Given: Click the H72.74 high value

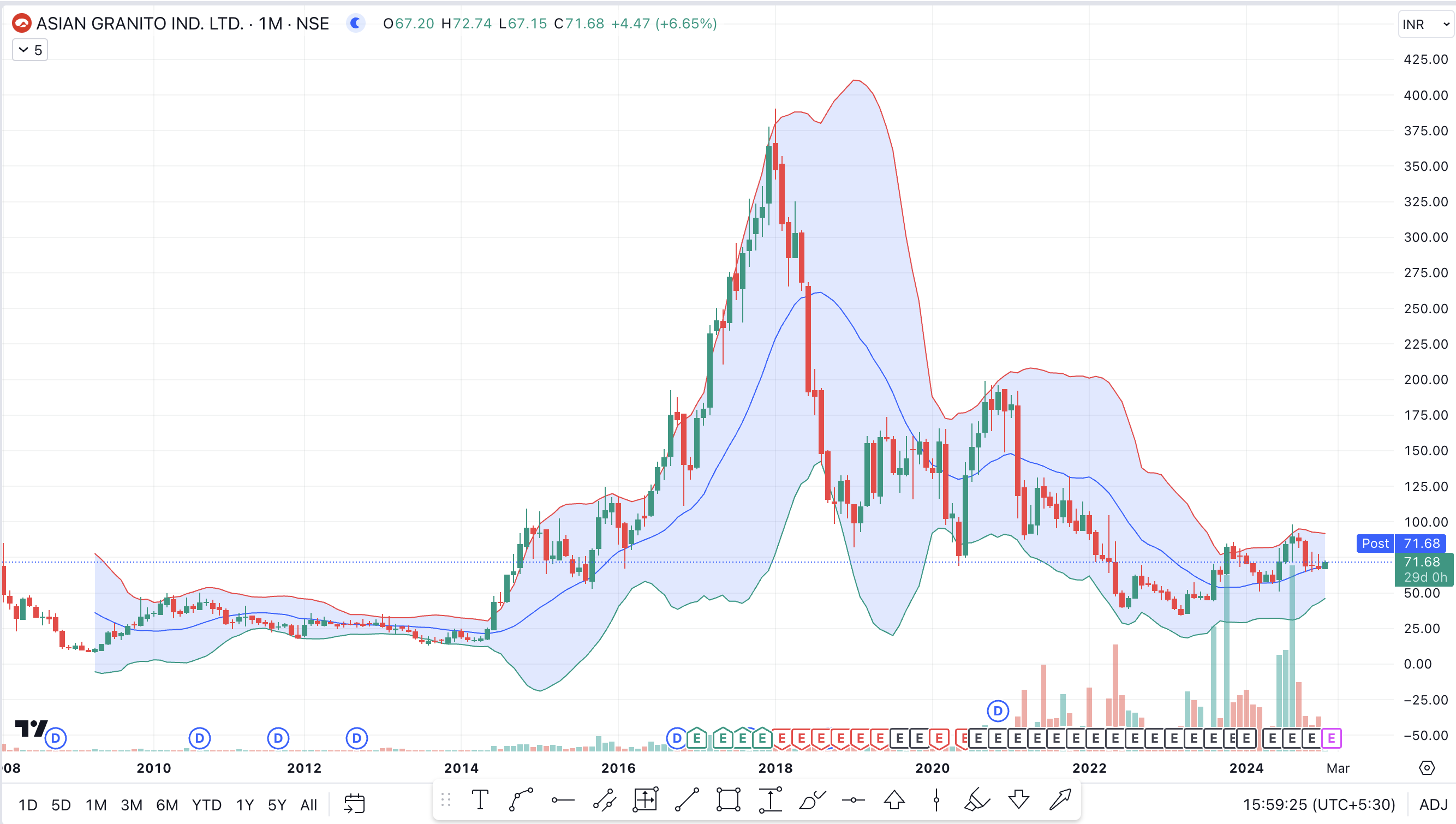Looking at the screenshot, I should pos(466,23).
